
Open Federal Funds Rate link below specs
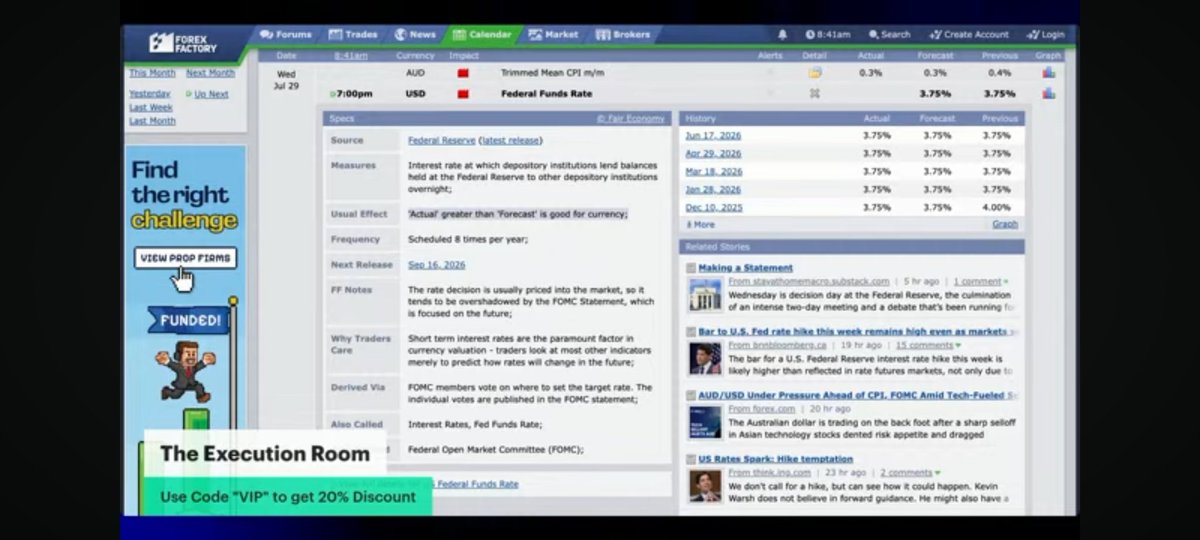pyautogui.click(x=477, y=484)
